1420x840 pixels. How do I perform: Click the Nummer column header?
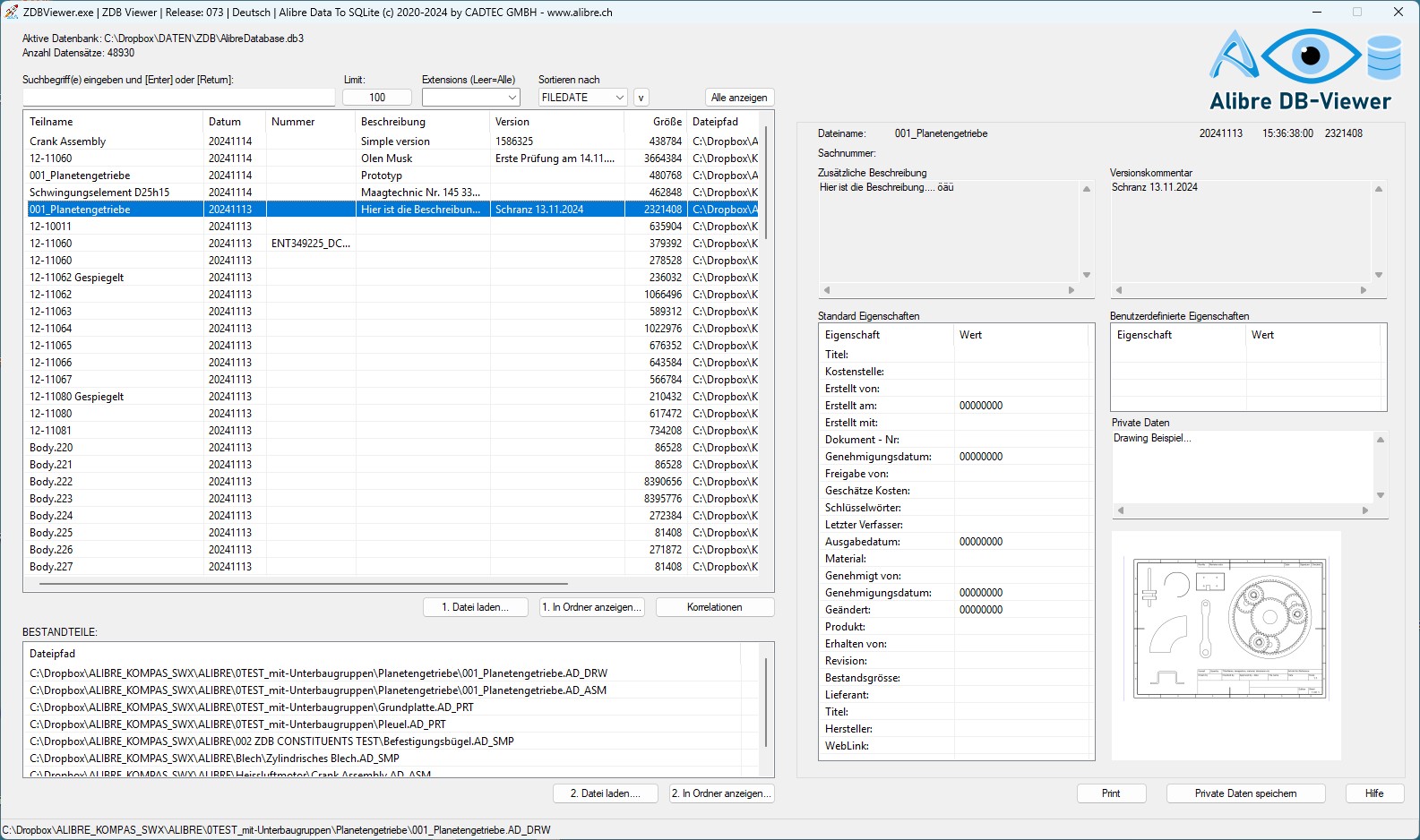pyautogui.click(x=310, y=122)
